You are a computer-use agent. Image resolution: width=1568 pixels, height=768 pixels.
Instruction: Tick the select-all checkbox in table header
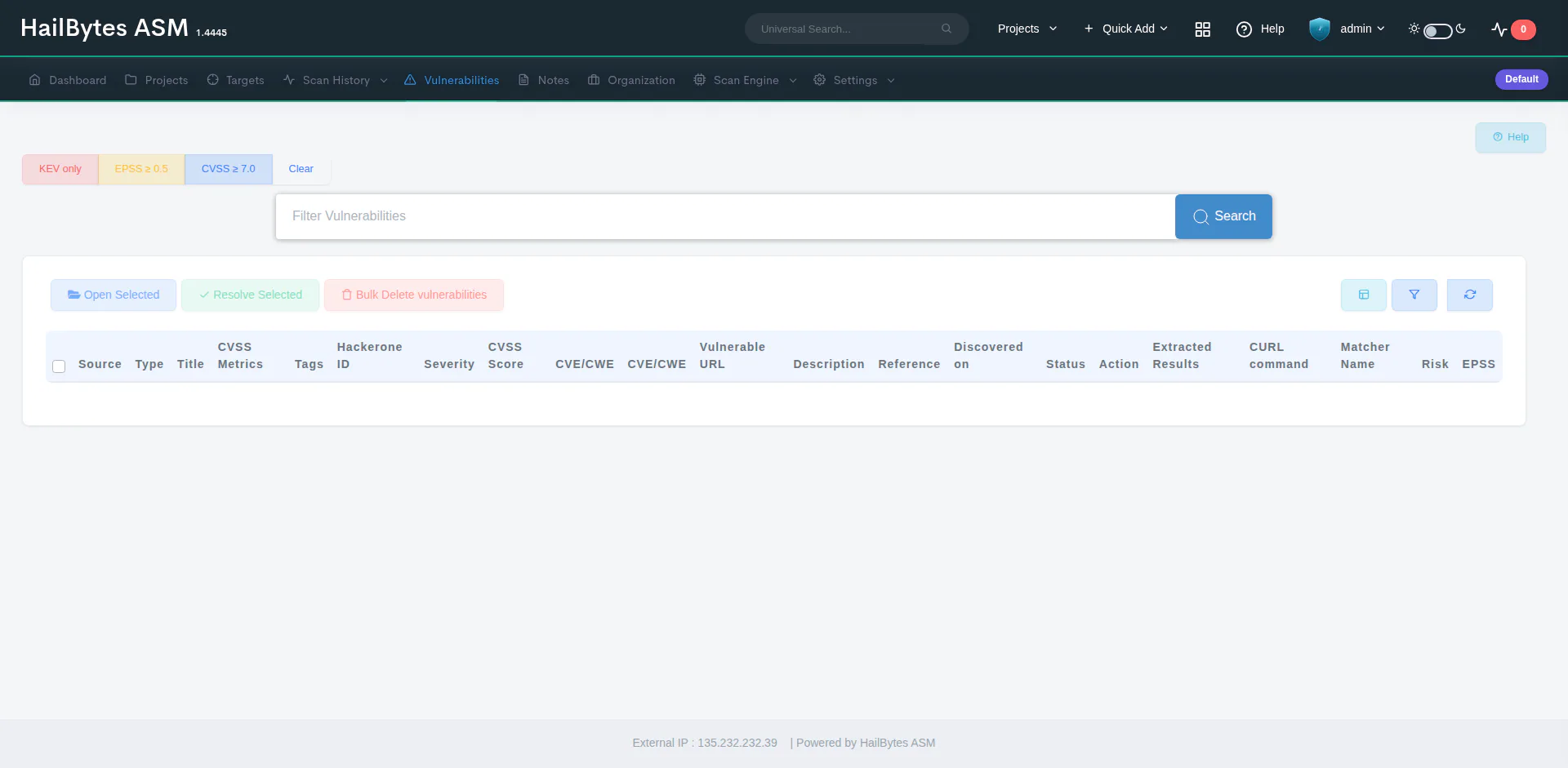pyautogui.click(x=59, y=366)
